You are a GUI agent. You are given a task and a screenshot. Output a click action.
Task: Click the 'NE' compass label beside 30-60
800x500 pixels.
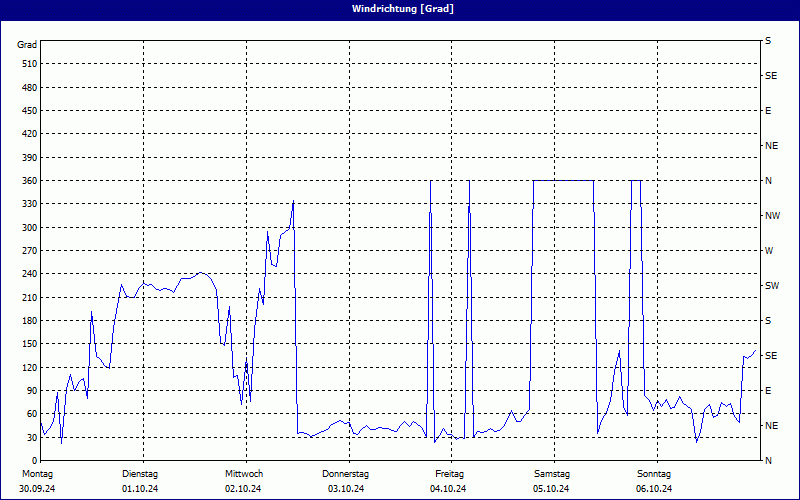(771, 426)
